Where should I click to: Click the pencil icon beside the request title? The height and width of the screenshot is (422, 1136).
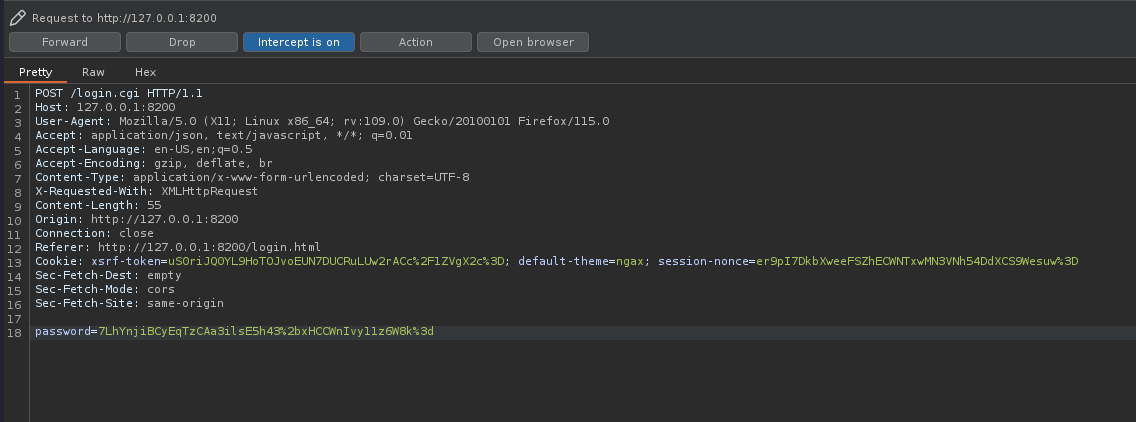point(17,18)
